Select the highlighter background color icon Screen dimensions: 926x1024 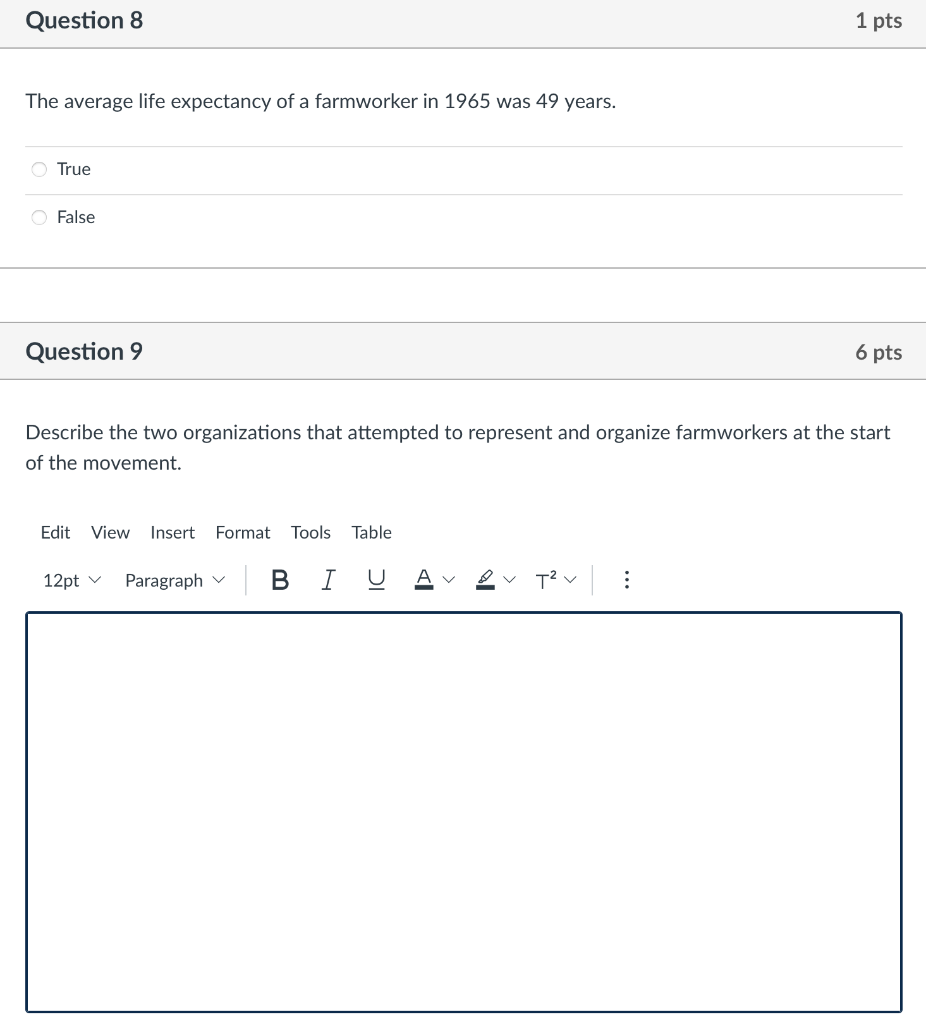coord(484,580)
